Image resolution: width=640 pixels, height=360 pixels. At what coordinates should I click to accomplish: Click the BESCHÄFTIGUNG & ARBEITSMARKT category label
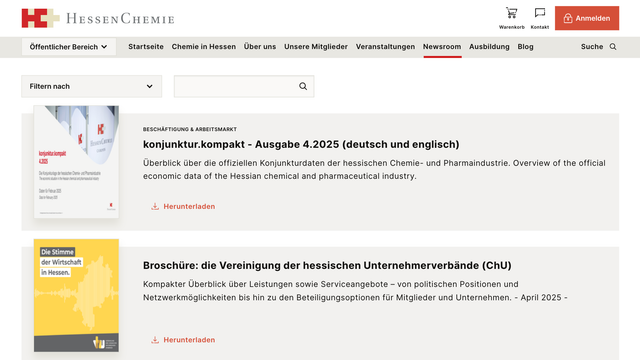(190, 129)
